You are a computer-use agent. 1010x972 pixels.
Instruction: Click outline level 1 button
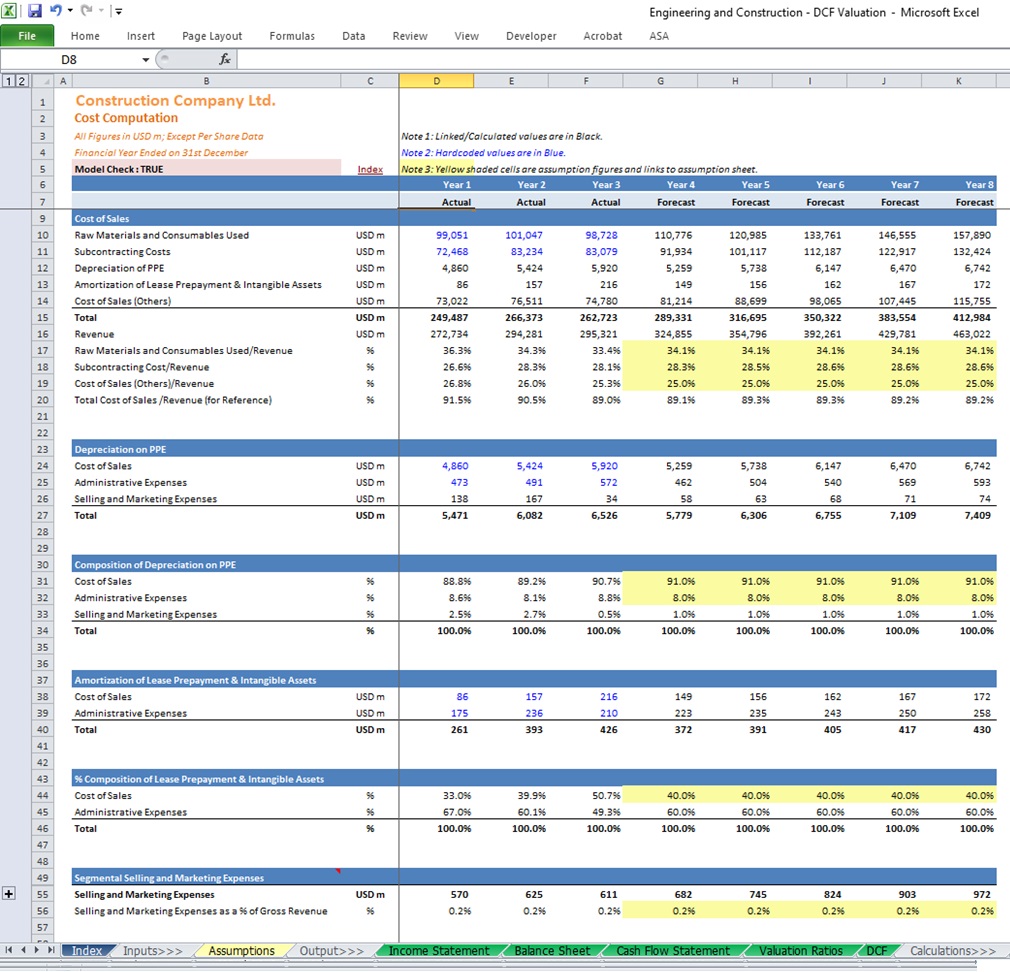point(9,81)
